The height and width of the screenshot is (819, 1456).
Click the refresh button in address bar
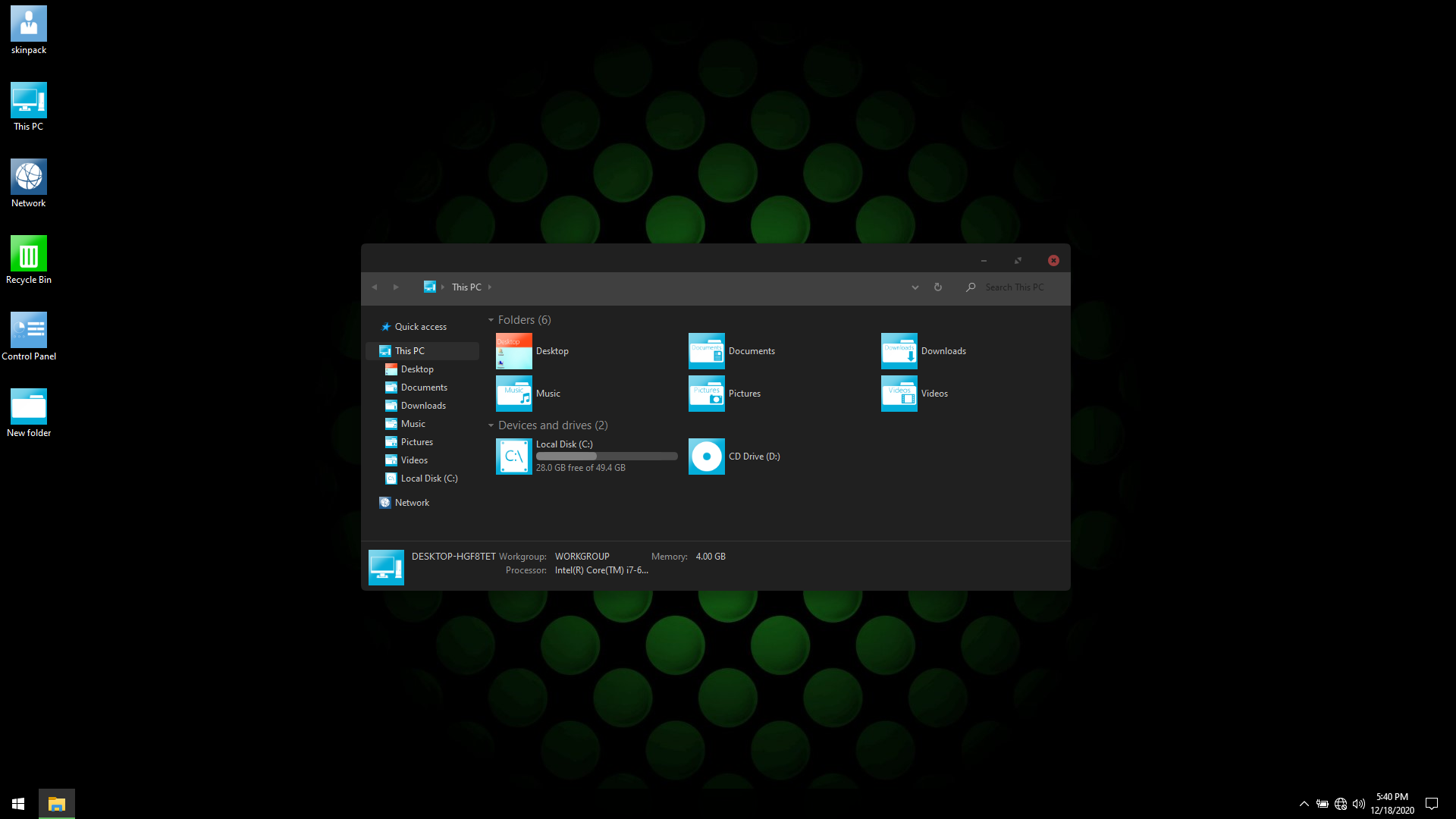tap(938, 287)
